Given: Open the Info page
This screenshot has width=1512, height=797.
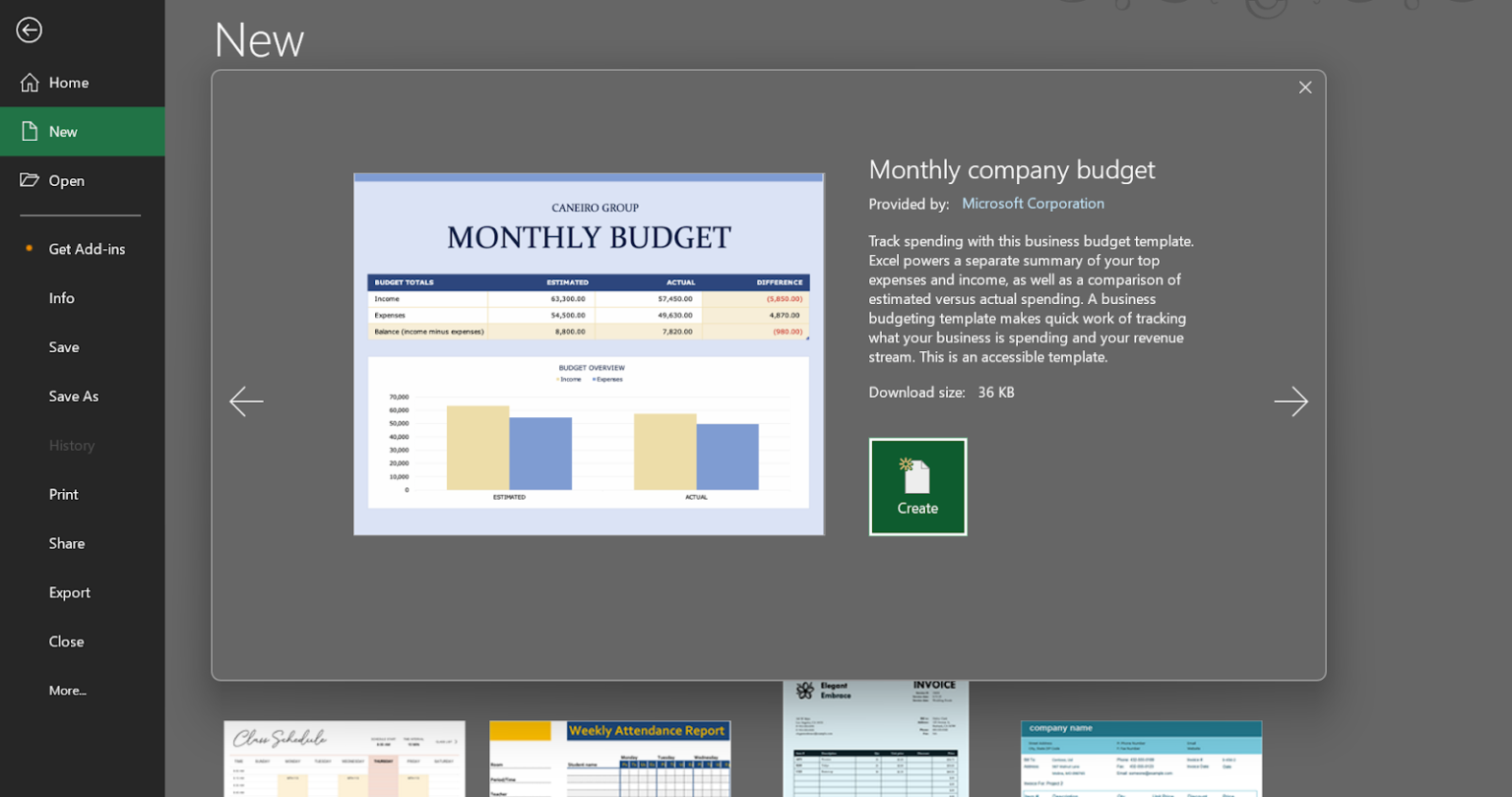Looking at the screenshot, I should [61, 298].
